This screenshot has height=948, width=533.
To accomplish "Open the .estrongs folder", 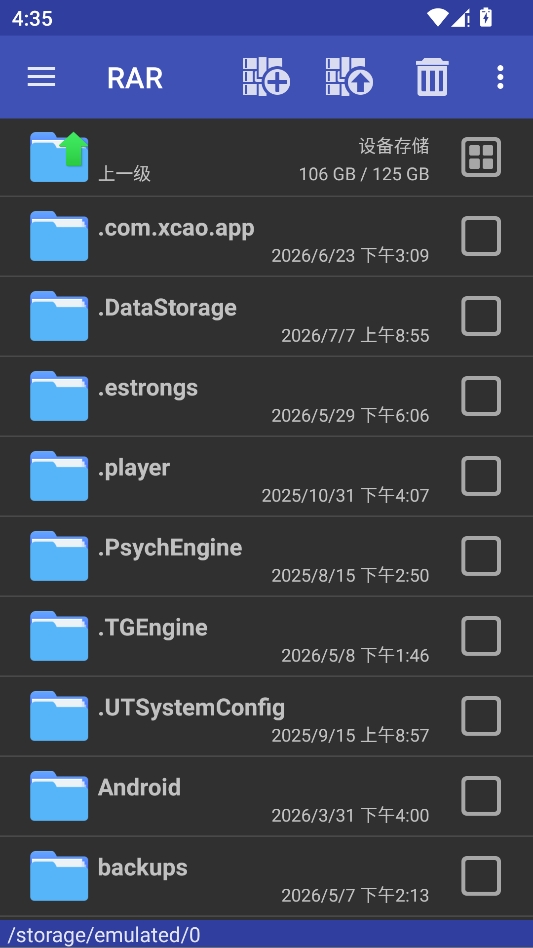I will coord(266,397).
